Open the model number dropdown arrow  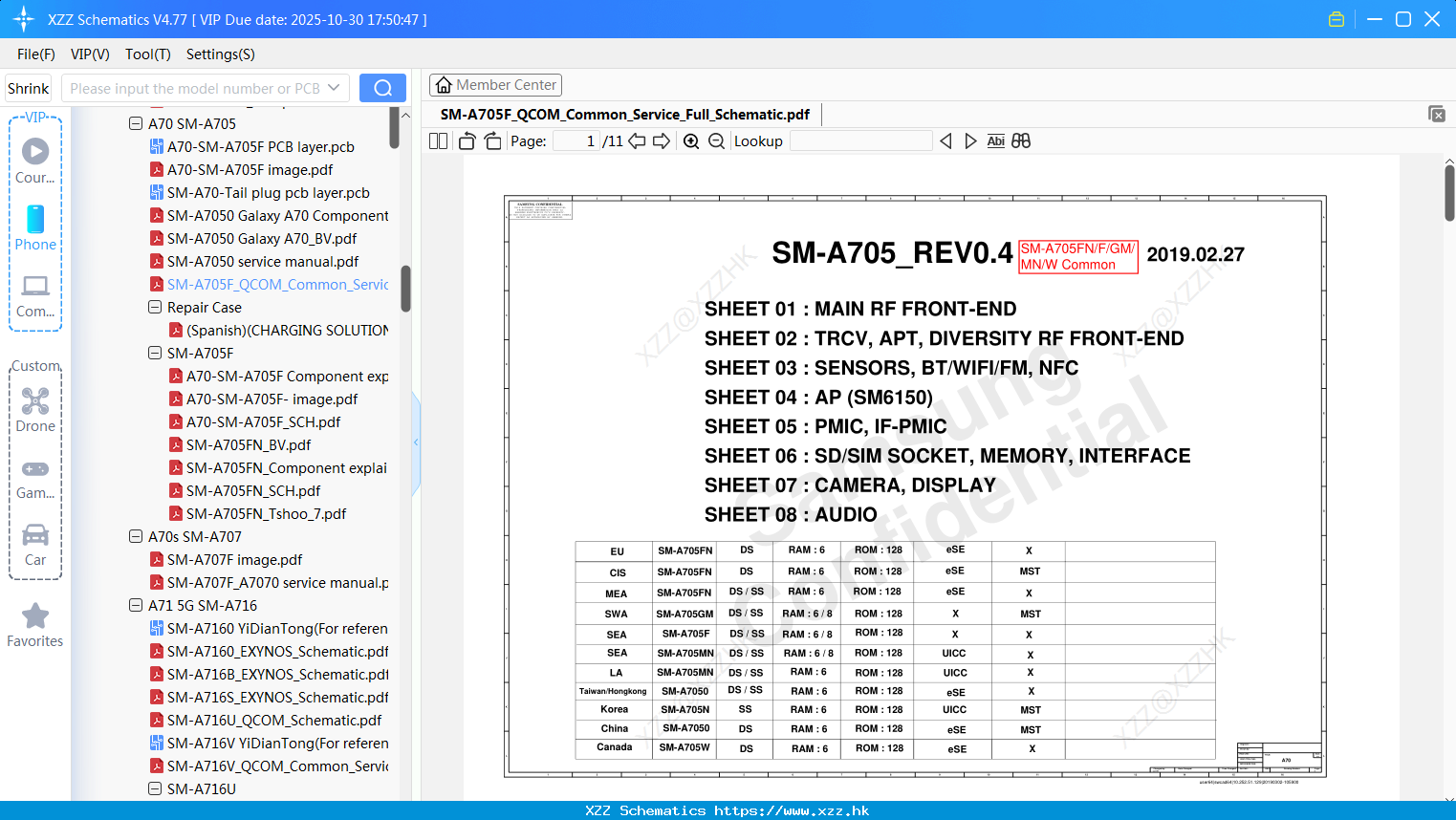334,88
